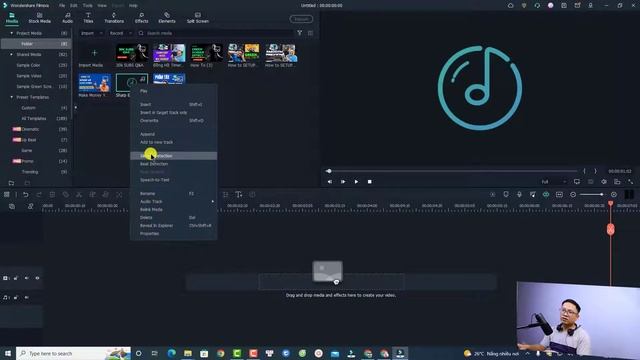
Task: Collapse the Project Media tree
Action: coord(11,33)
